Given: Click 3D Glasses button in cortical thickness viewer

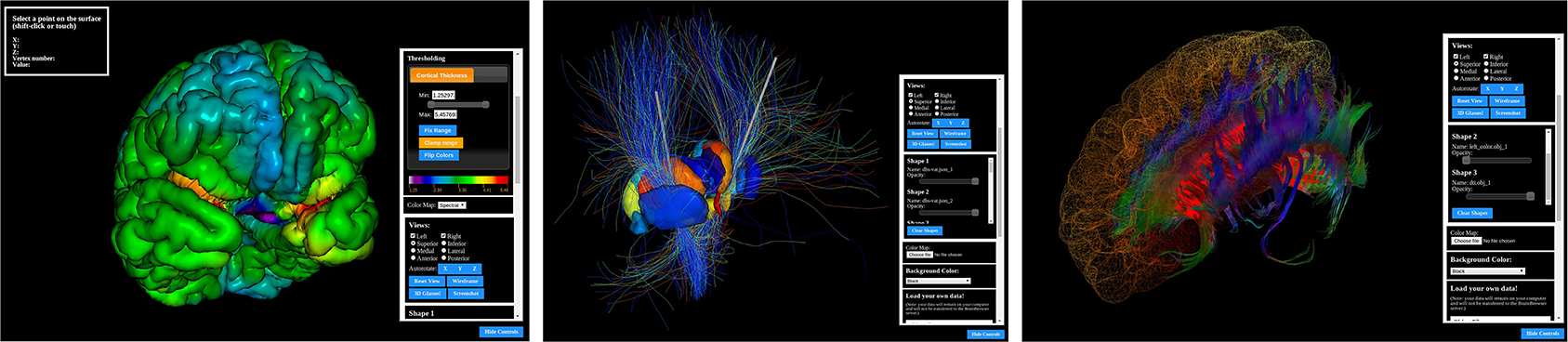Looking at the screenshot, I should (x=428, y=294).
